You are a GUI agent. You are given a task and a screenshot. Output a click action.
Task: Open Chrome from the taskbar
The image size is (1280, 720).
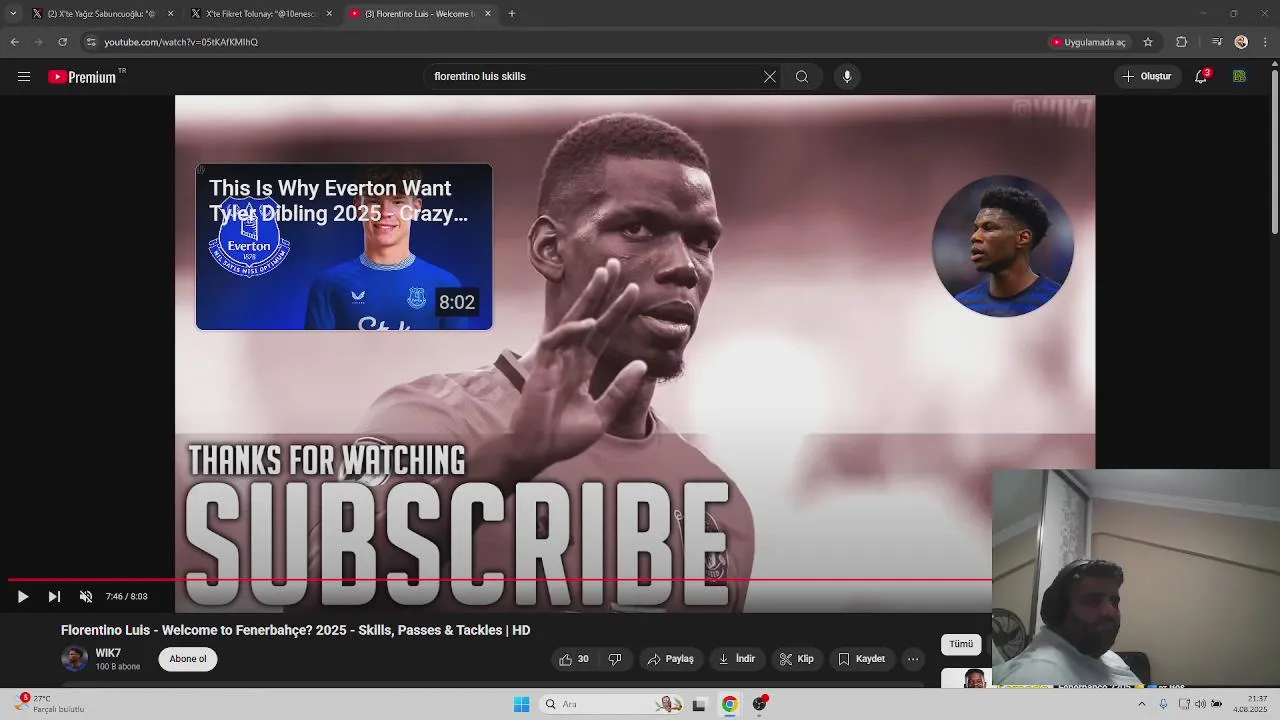point(730,704)
